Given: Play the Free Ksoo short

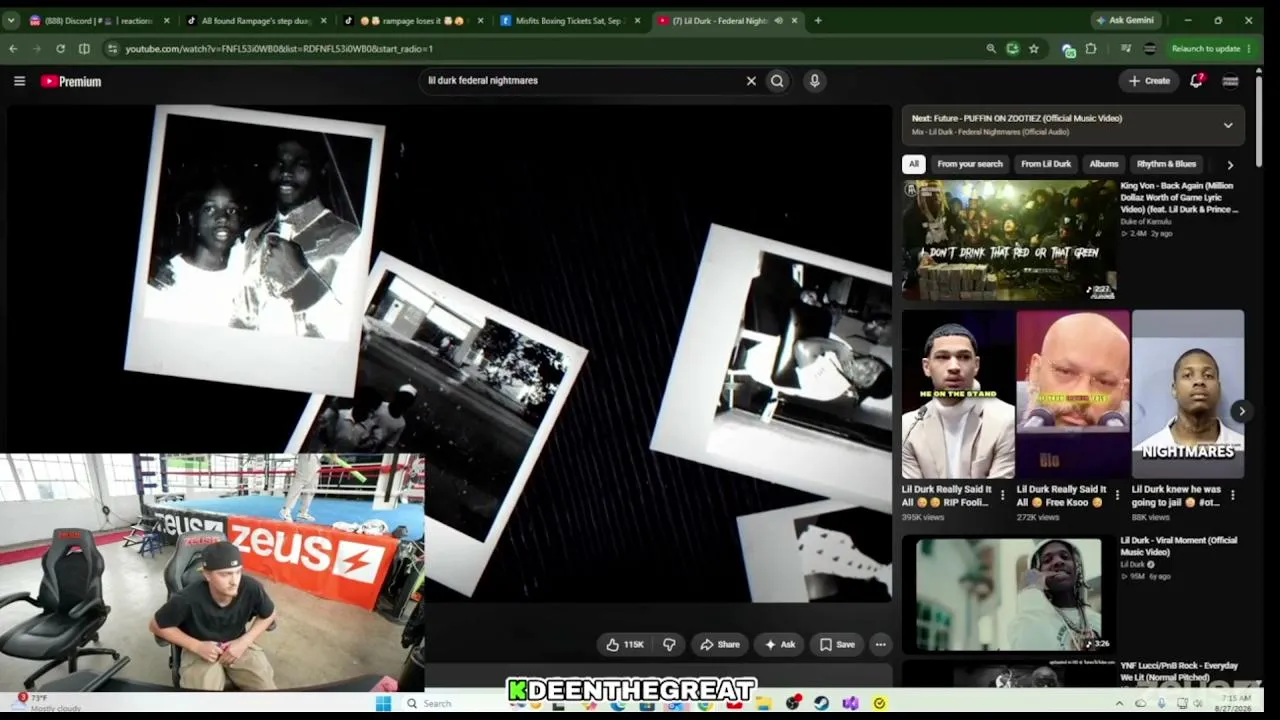Looking at the screenshot, I should pos(1073,395).
